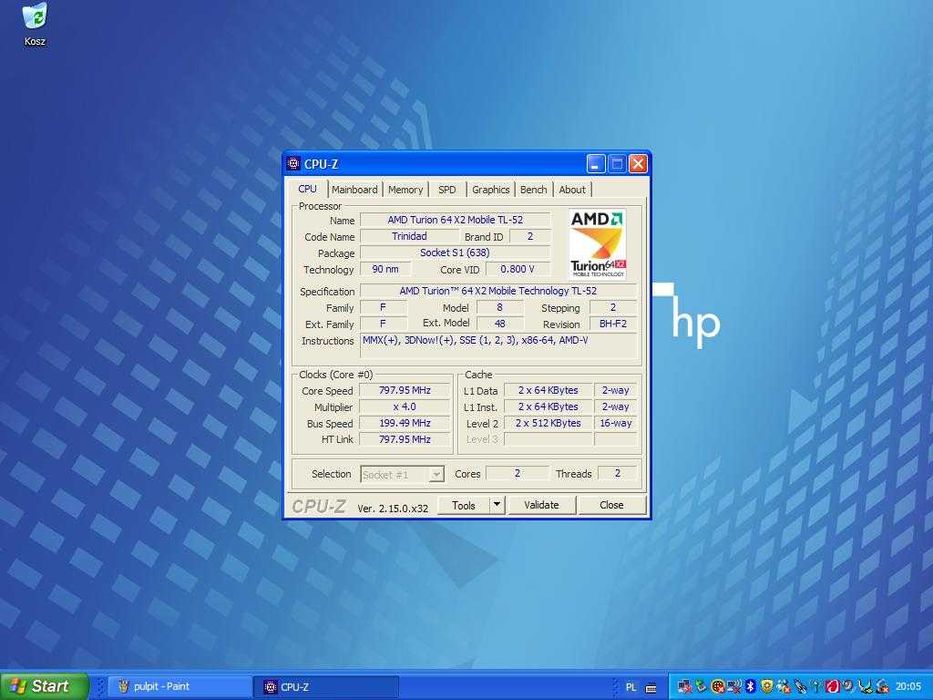This screenshot has width=933, height=700.
Task: Click the Validate button
Action: (x=541, y=505)
